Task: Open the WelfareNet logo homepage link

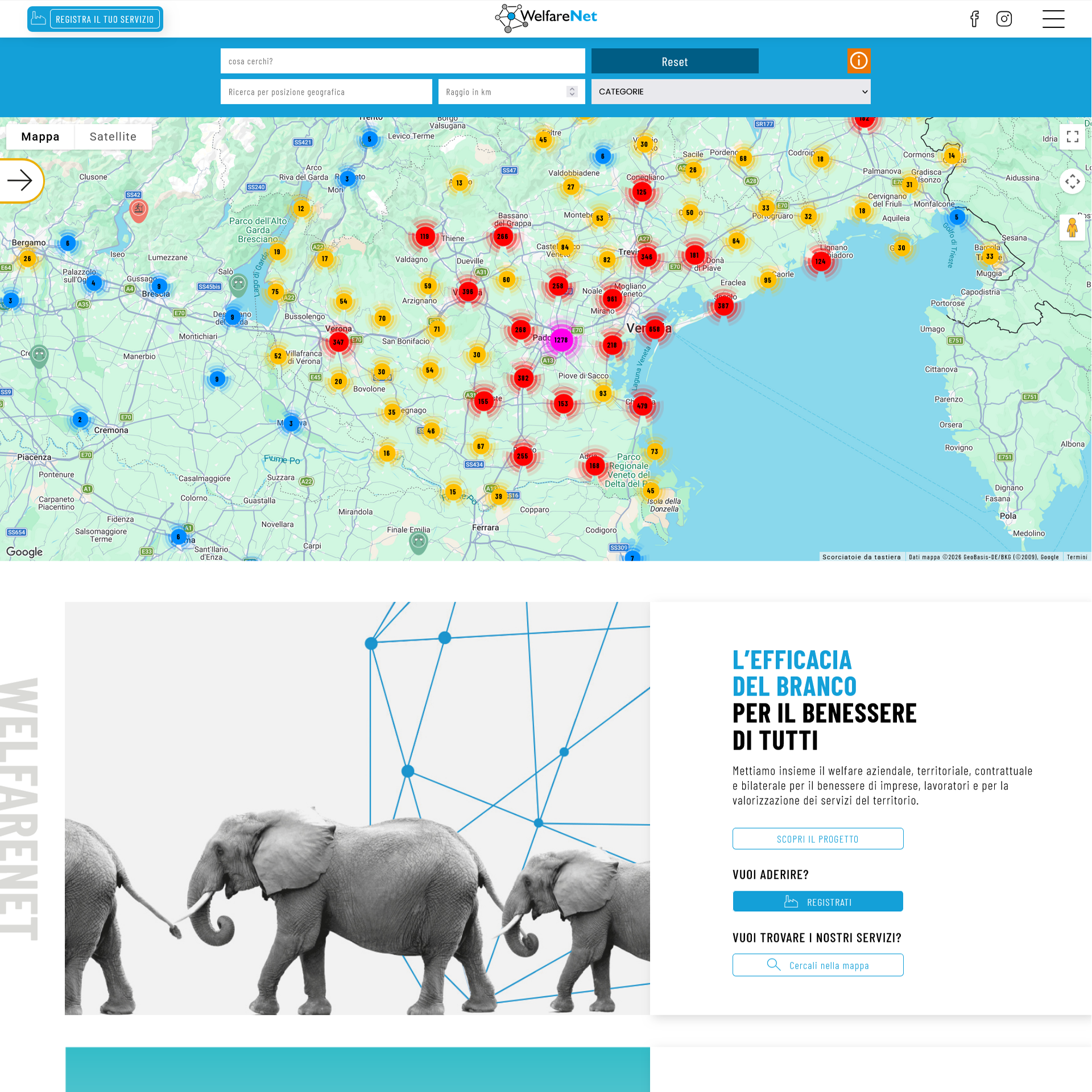Action: [x=546, y=18]
